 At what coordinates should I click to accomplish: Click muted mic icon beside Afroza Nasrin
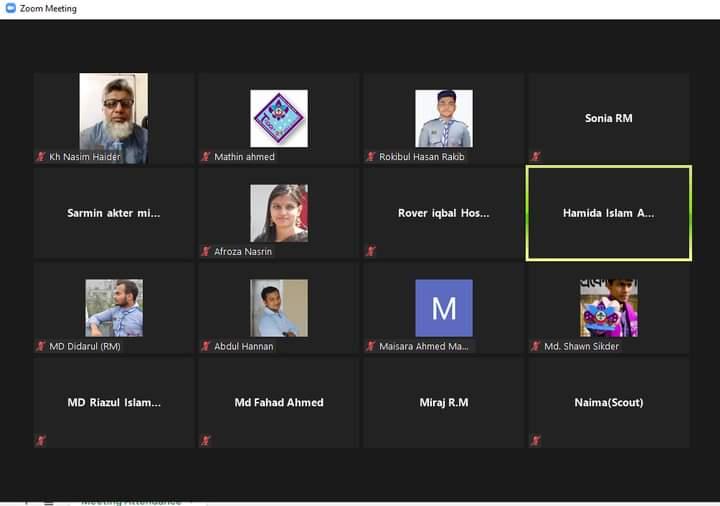coord(206,252)
